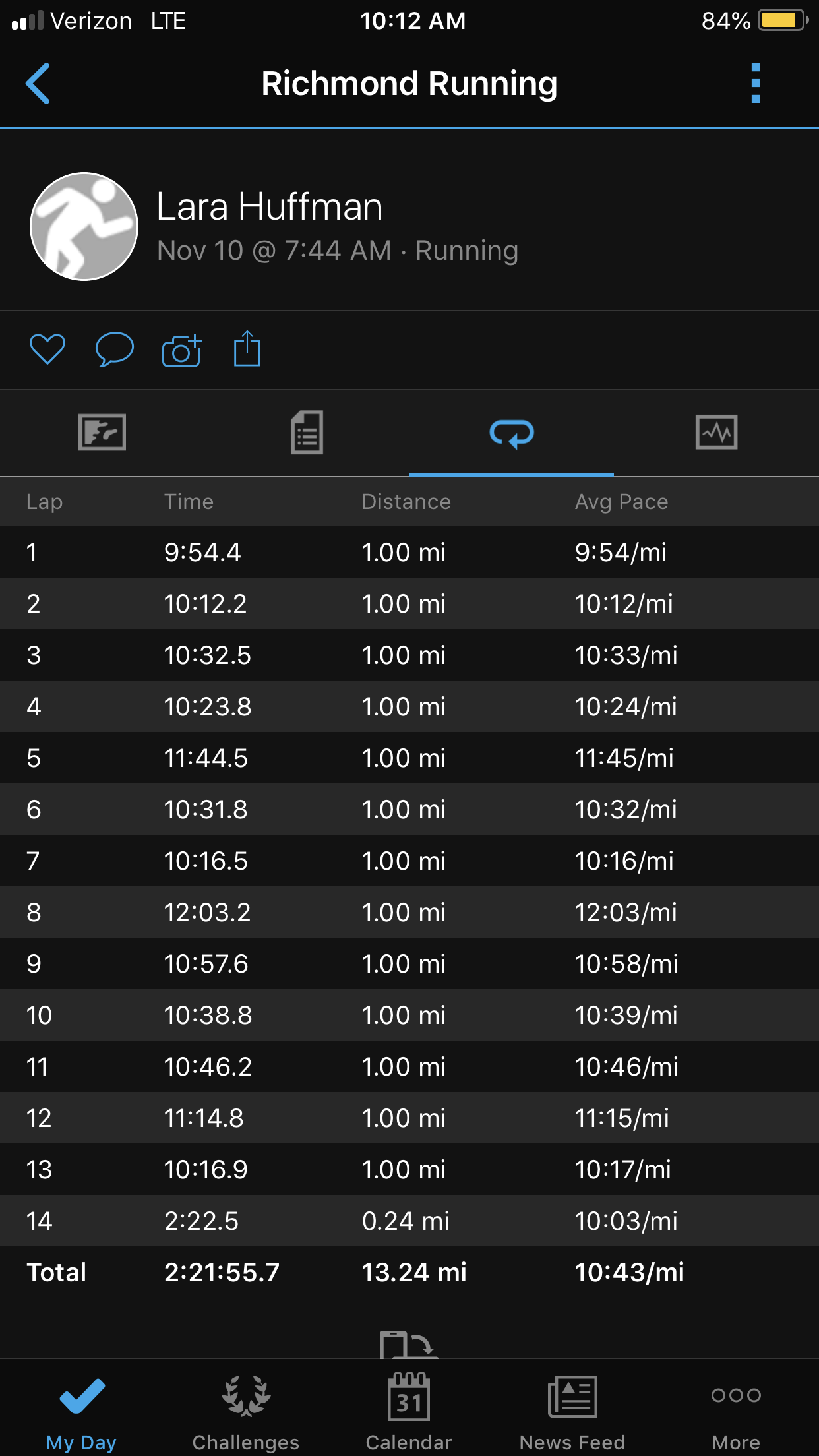
Task: Select the laps tab
Action: [x=512, y=433]
